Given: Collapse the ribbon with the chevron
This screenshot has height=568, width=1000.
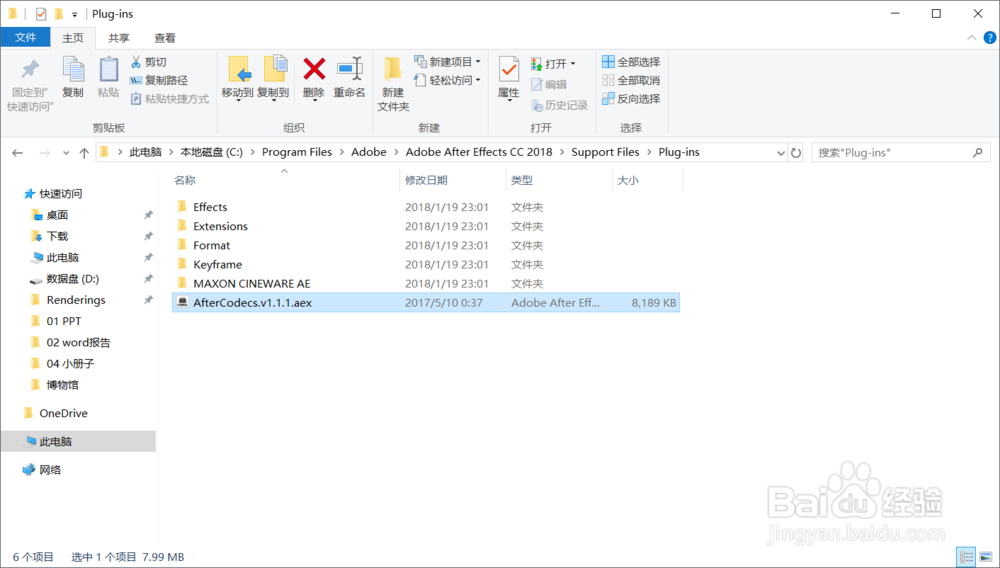Looking at the screenshot, I should (x=971, y=38).
